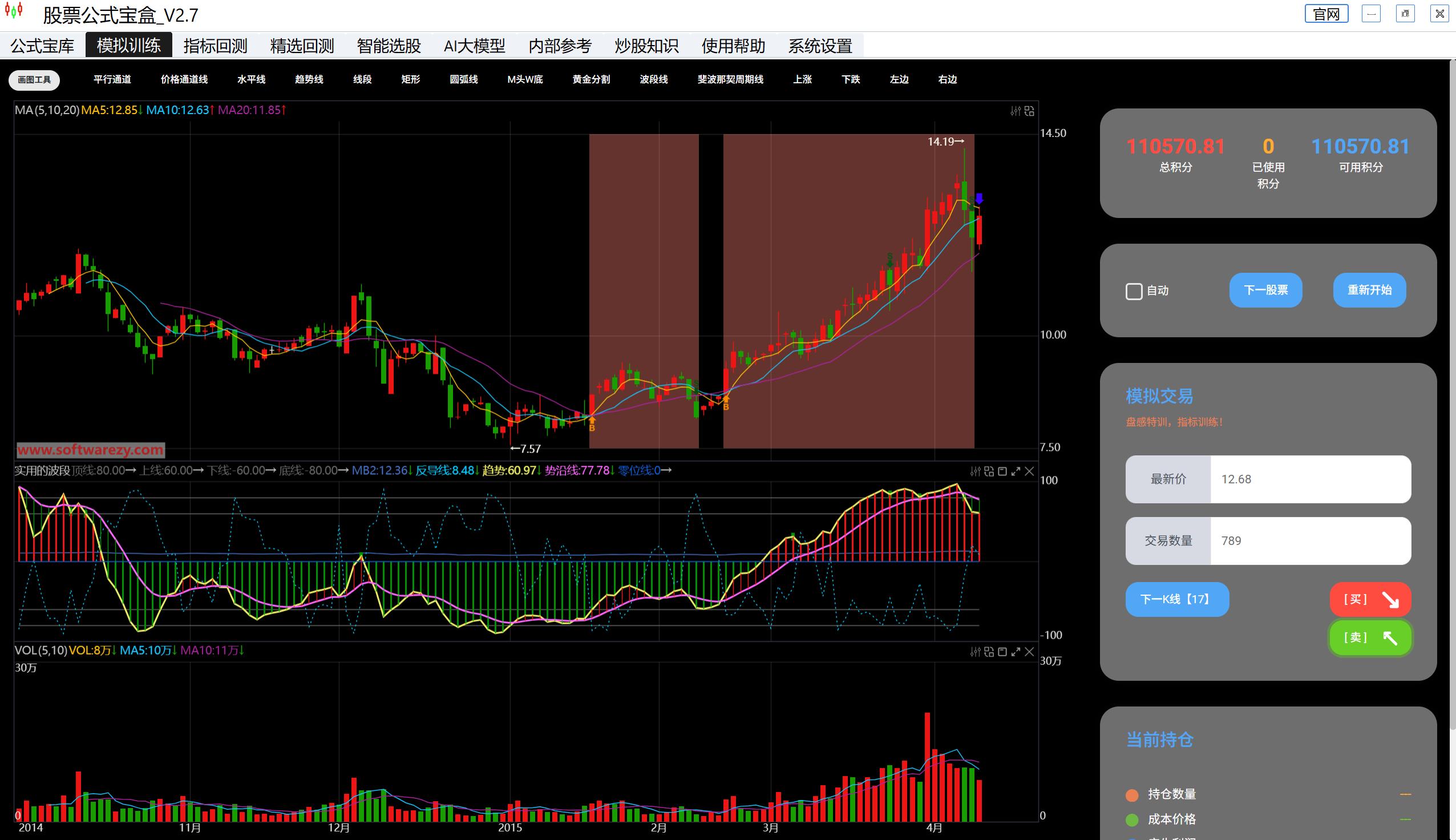Screen dimensions: 1456x840
Task: Click the 7.57 low price label
Action: pos(526,449)
